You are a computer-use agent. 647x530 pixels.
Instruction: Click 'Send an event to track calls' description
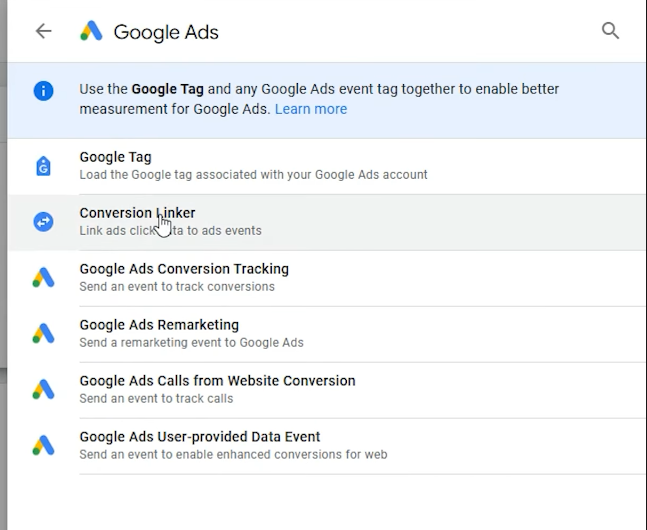pos(156,398)
